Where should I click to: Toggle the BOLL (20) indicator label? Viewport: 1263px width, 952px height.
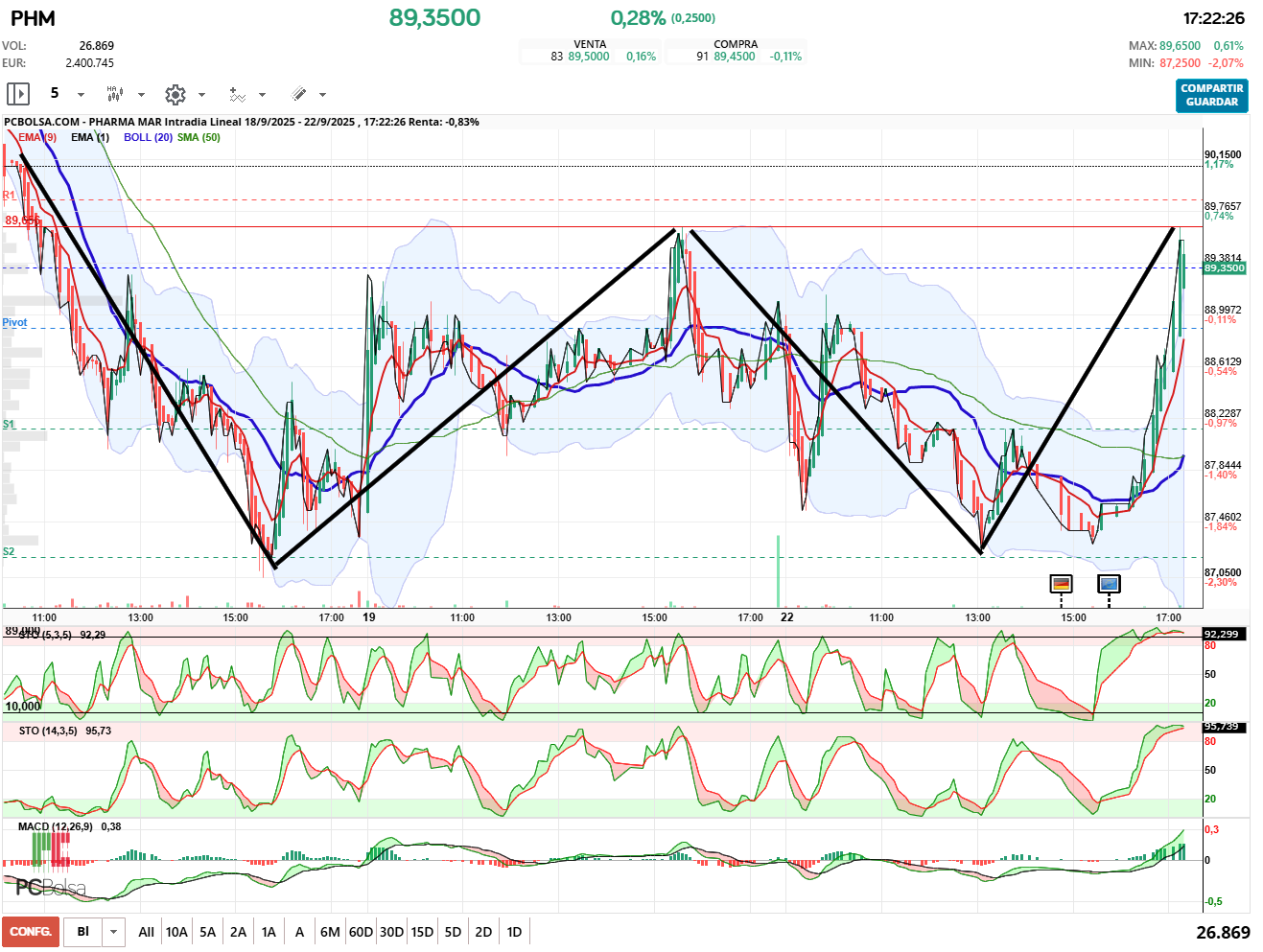(148, 137)
